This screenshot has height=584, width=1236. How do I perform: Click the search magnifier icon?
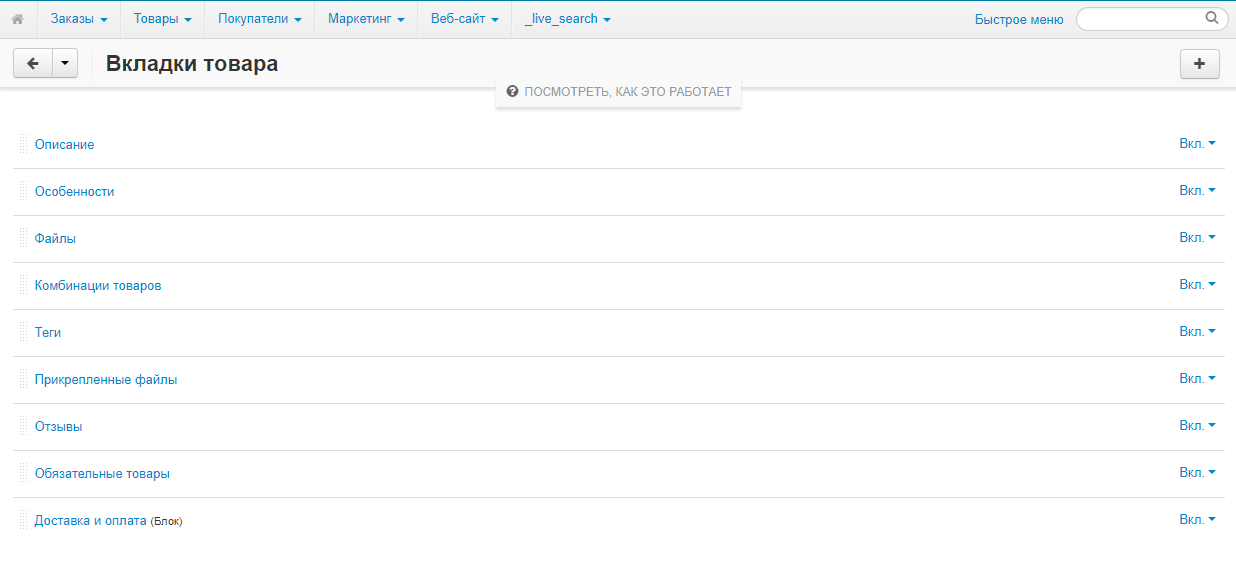pos(1211,18)
